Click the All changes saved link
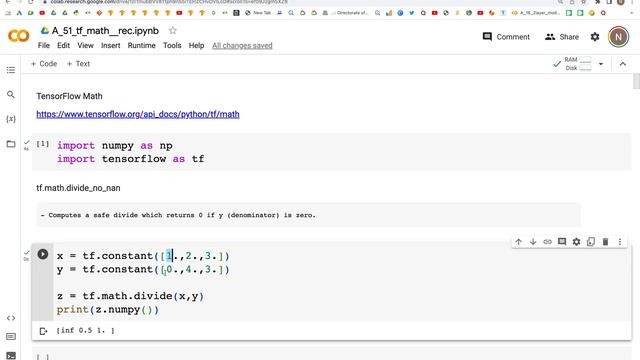Screen dimensions: 640x360 coord(242,46)
